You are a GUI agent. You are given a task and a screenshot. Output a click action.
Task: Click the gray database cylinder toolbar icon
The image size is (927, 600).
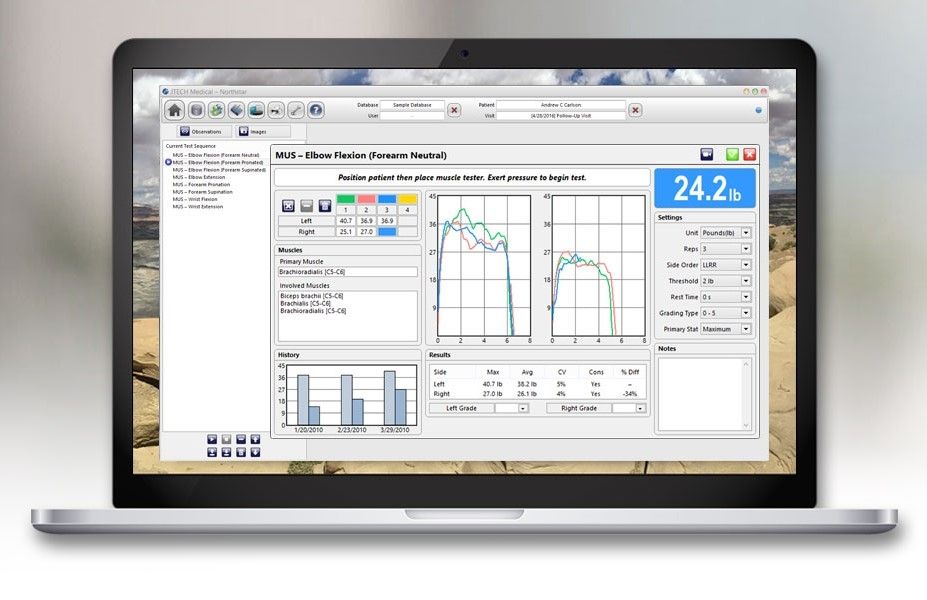(197, 110)
